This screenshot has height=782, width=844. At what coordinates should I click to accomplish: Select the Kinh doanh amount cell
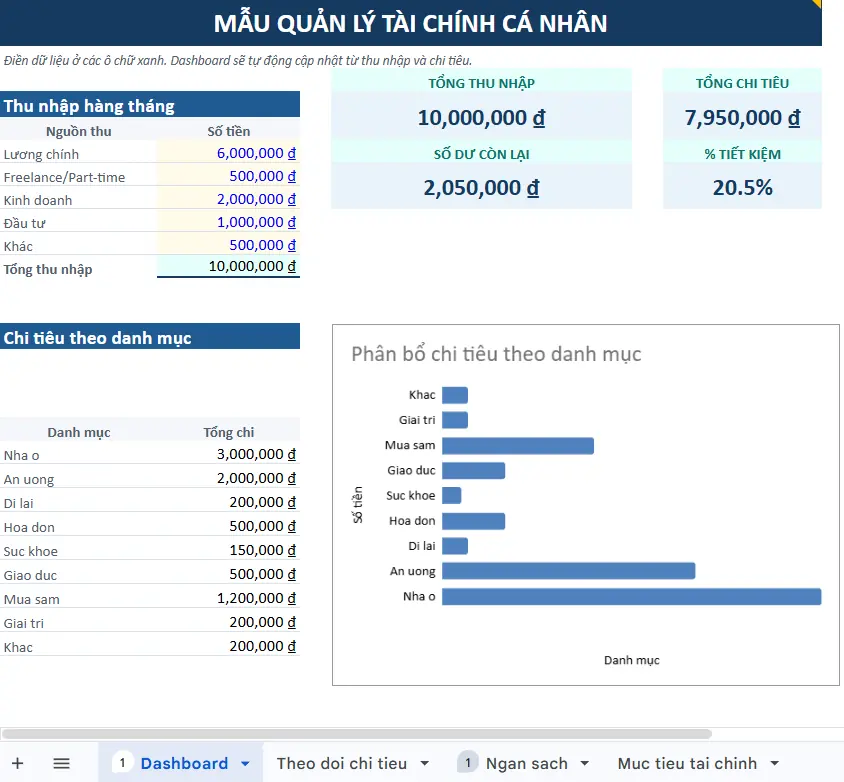click(229, 199)
